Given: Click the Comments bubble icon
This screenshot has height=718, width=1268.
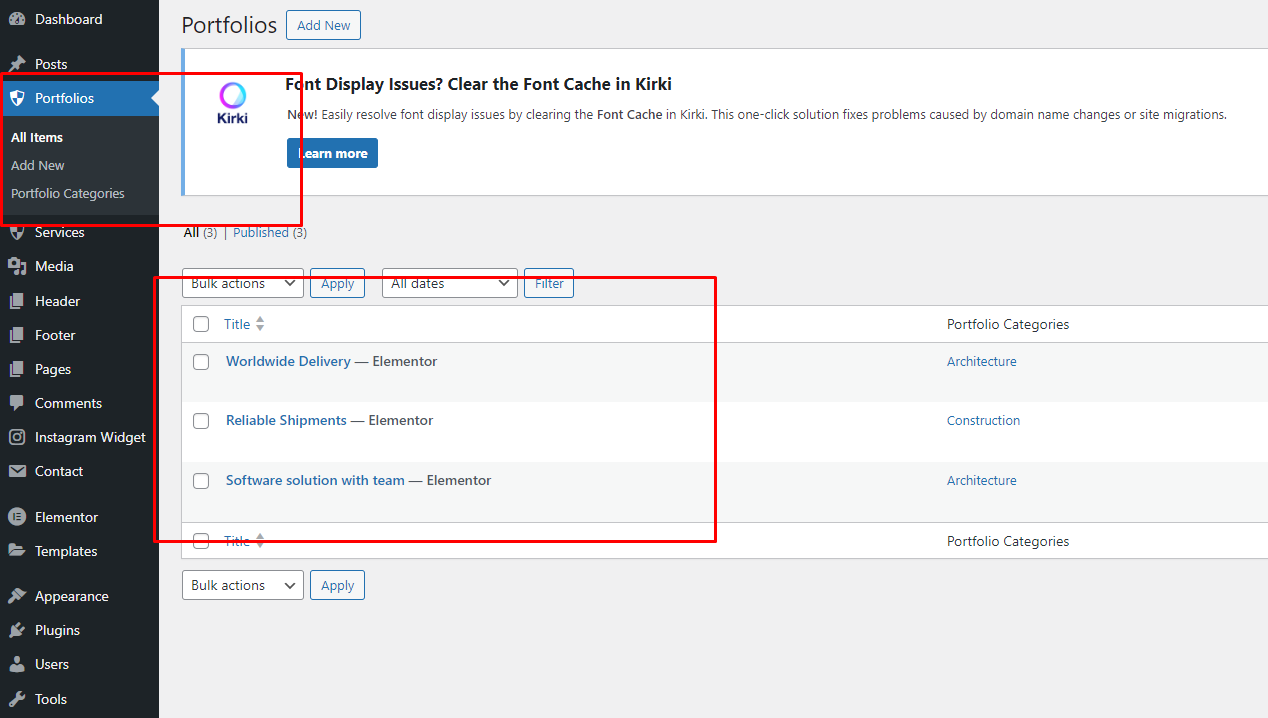Looking at the screenshot, I should coord(17,403).
